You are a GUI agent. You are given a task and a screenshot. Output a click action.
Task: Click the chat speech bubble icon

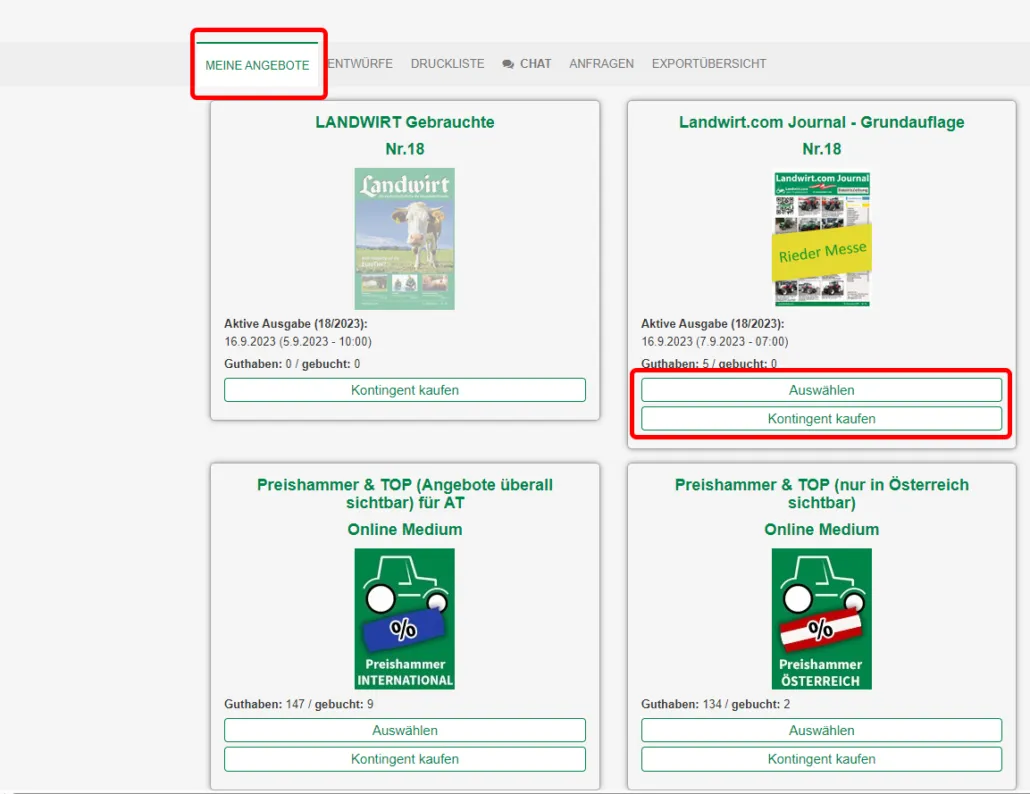pyautogui.click(x=508, y=64)
